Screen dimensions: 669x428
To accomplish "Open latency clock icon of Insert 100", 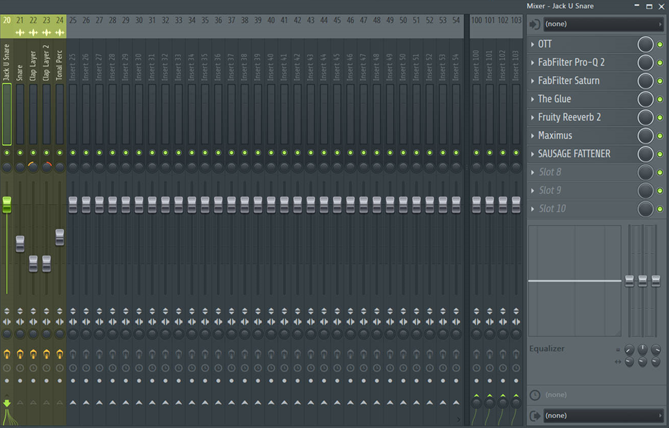I will coord(477,368).
